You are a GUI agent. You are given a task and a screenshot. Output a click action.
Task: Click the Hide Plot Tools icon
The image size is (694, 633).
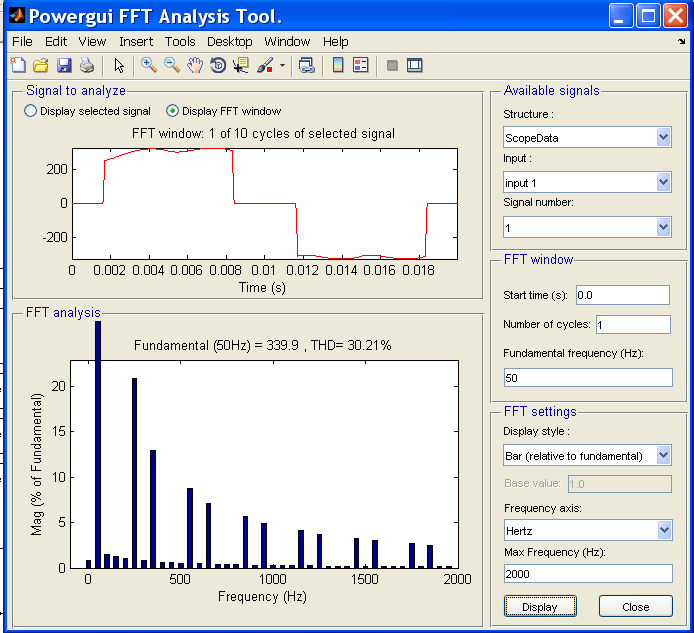click(x=392, y=66)
